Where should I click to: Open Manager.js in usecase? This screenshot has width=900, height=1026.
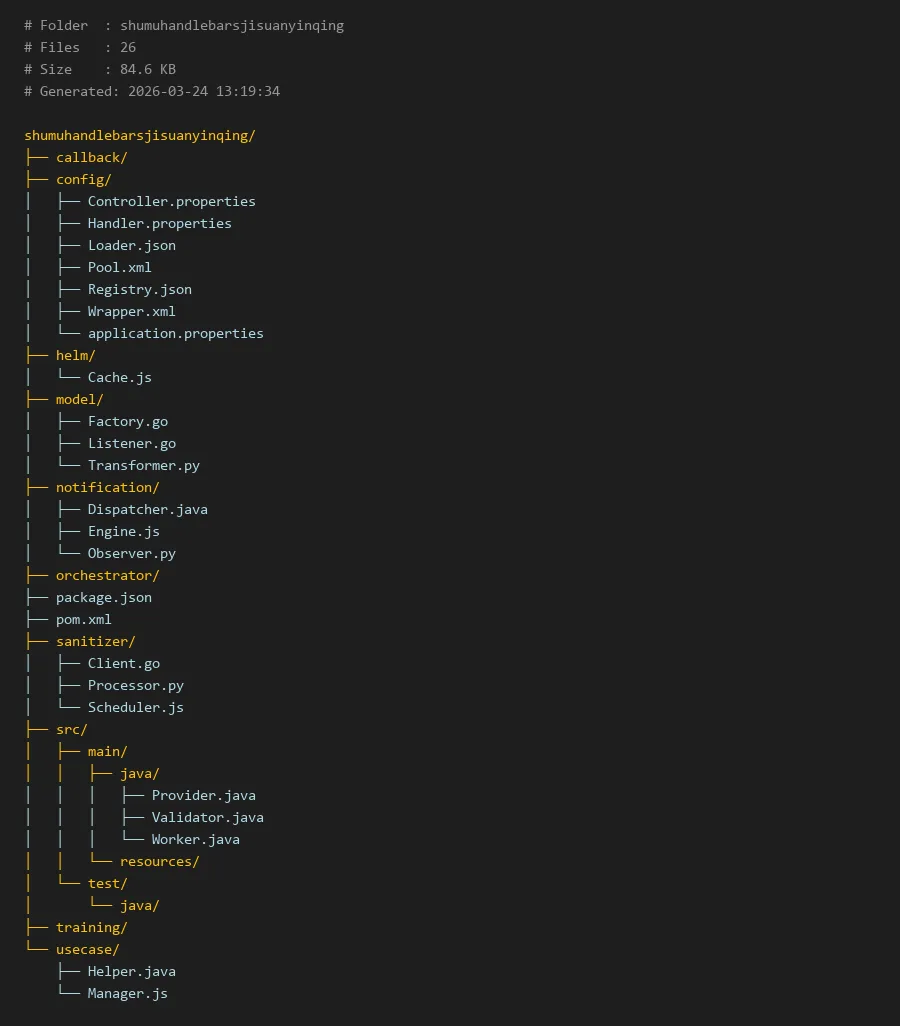pyautogui.click(x=127, y=993)
